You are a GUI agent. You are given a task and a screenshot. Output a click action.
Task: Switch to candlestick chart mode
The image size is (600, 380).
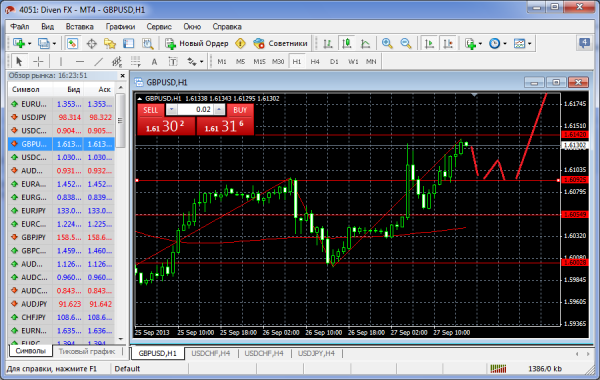point(347,44)
